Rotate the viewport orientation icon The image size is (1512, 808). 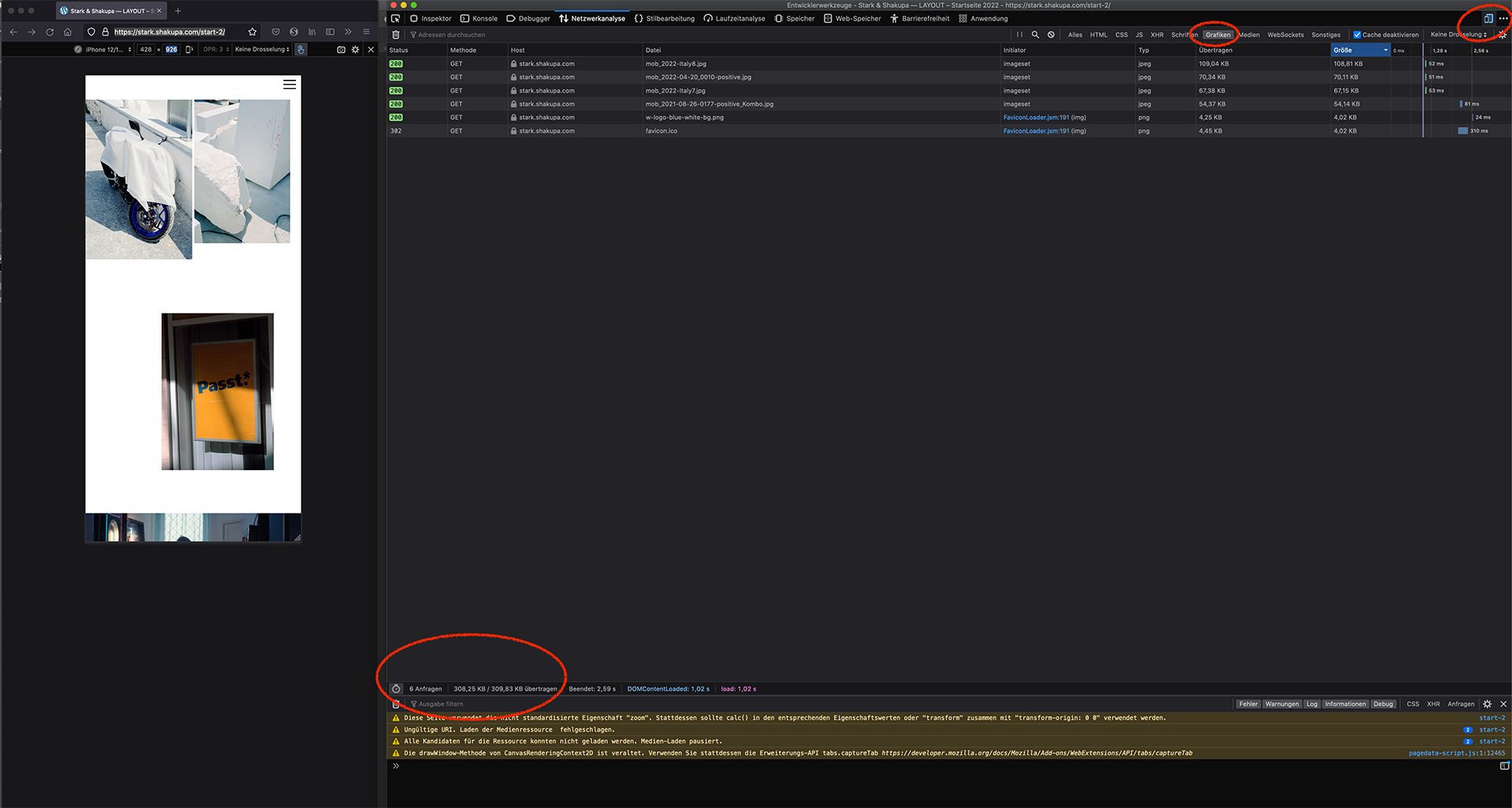(189, 50)
